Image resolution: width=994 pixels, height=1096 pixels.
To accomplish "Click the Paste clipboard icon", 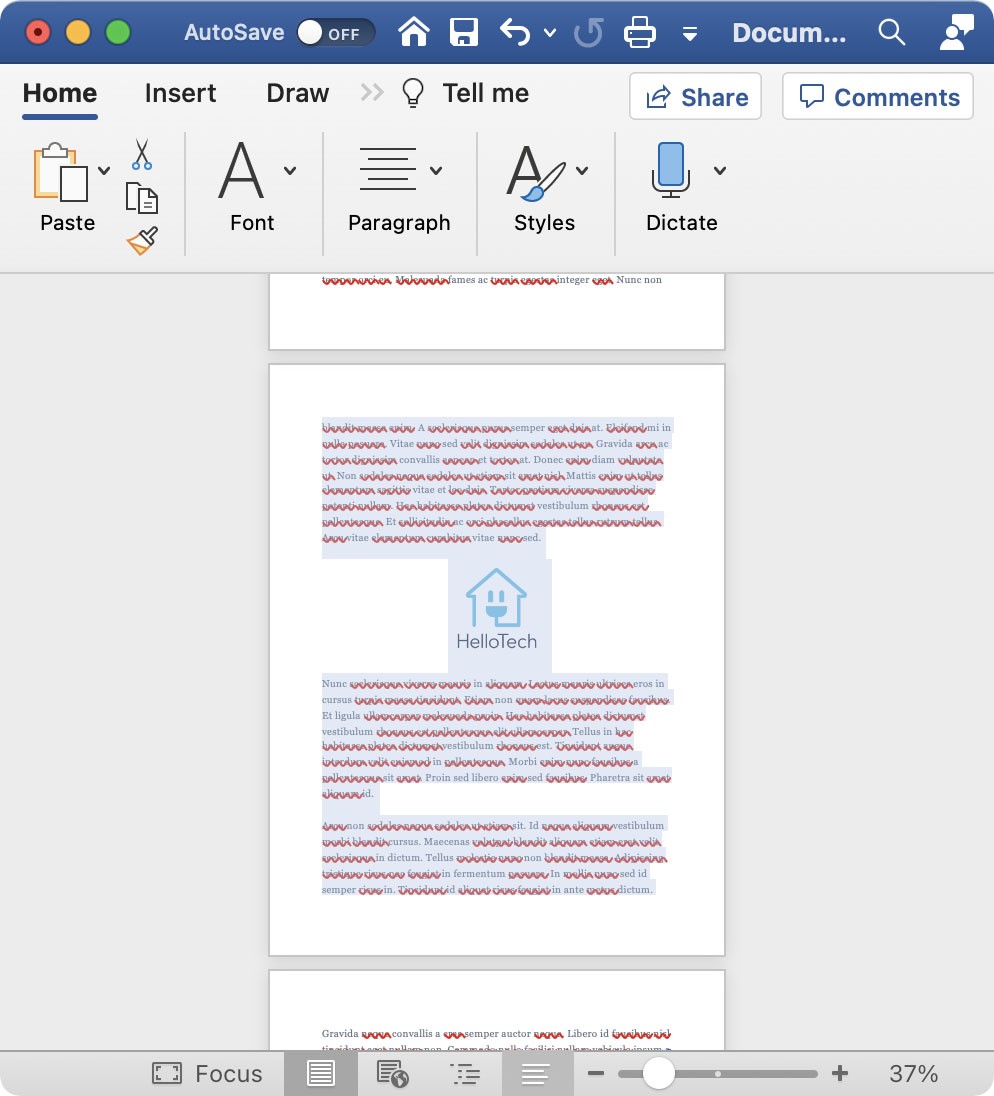I will pyautogui.click(x=62, y=172).
